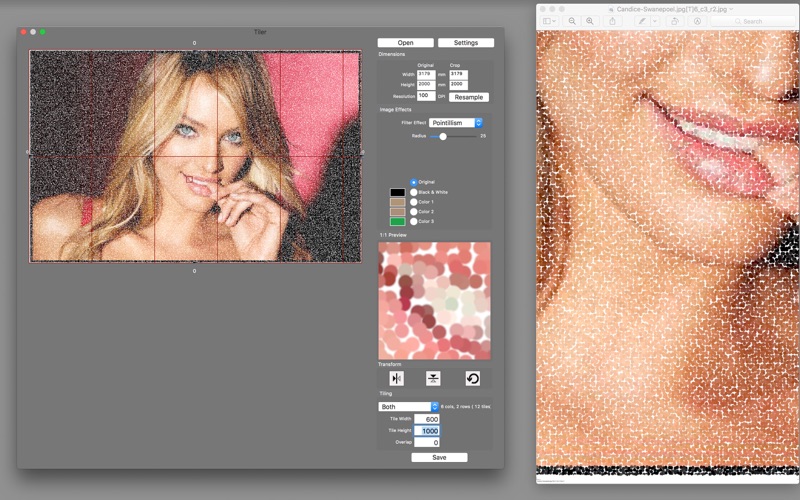The image size is (800, 500).
Task: Click the flip vertical transform icon
Action: point(433,379)
